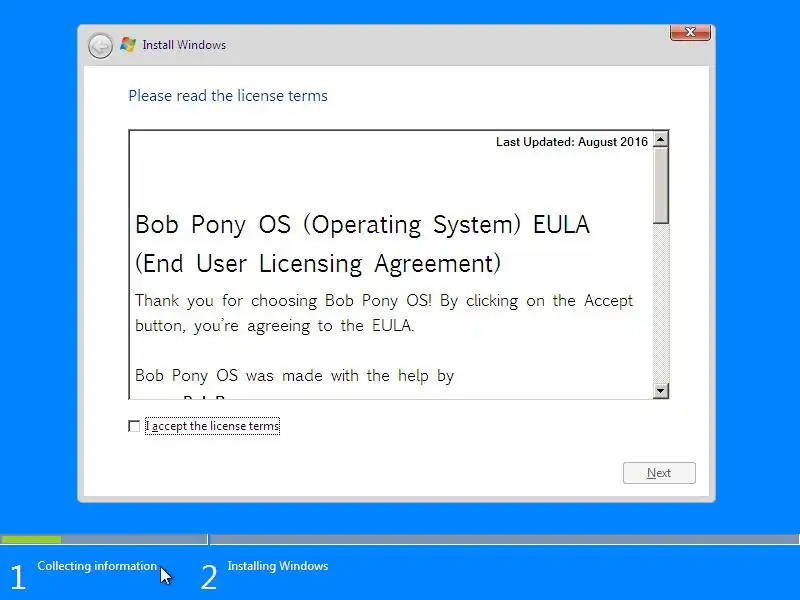This screenshot has width=800, height=600.
Task: Click the license scrollbar up arrow
Action: [x=661, y=139]
